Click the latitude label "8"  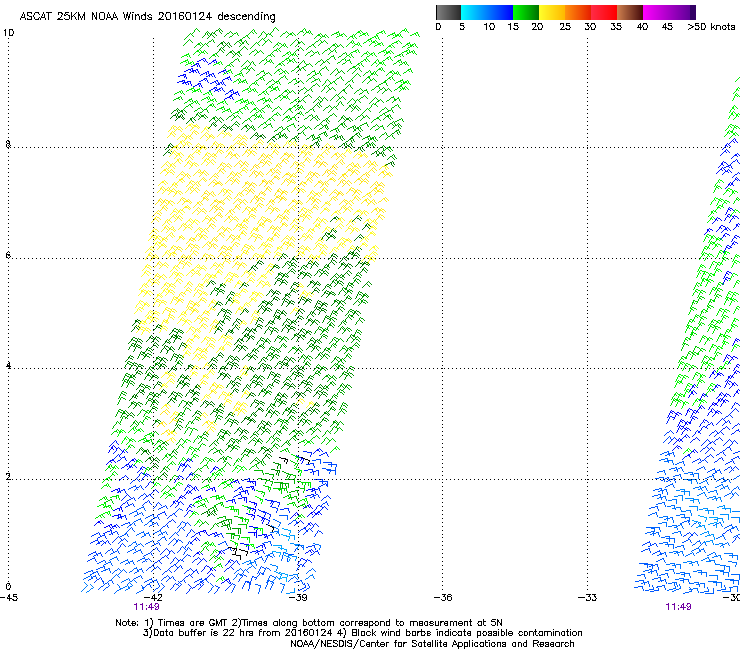click(8, 144)
